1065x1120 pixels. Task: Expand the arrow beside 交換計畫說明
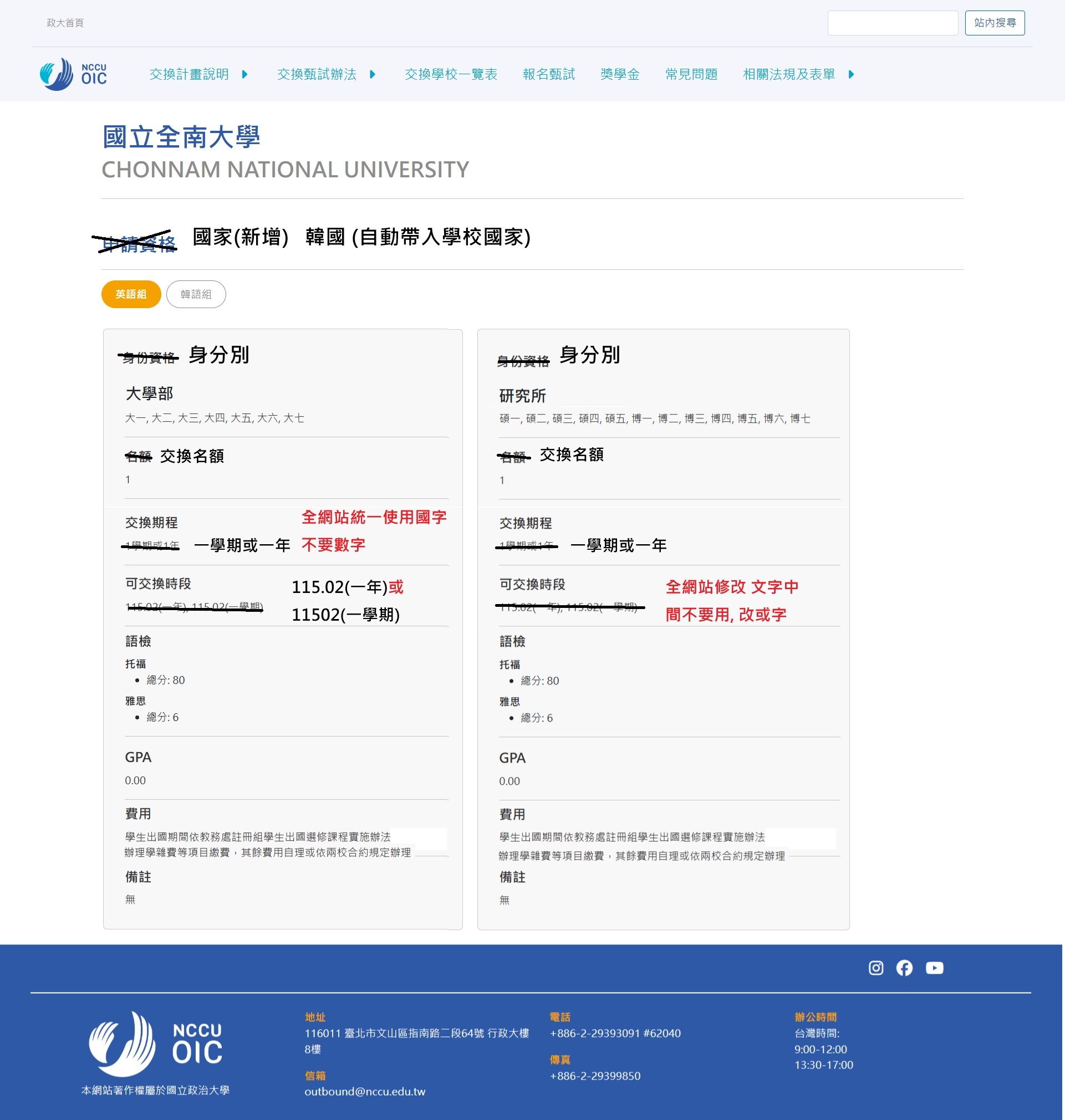click(244, 74)
